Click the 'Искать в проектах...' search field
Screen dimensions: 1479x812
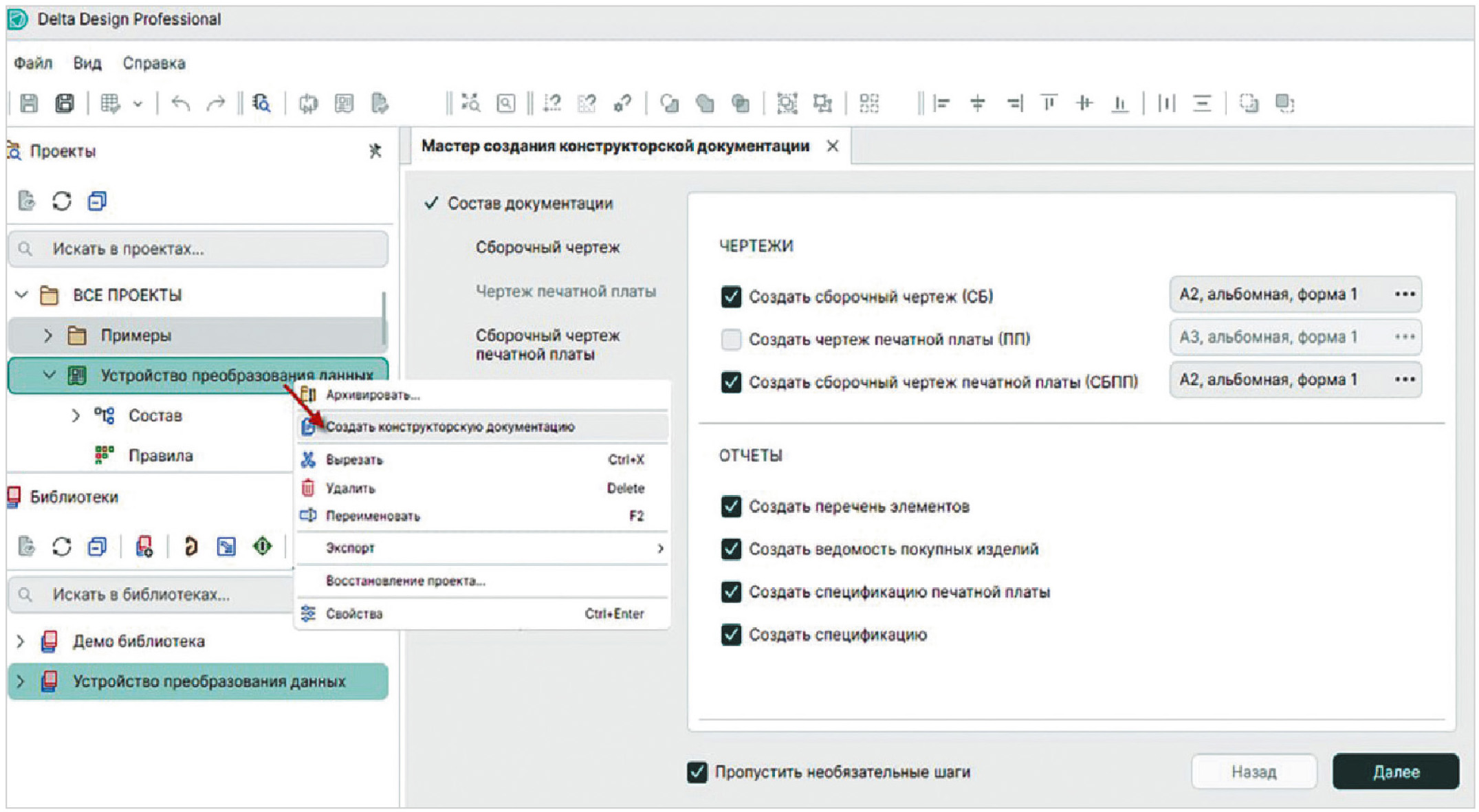click(206, 249)
